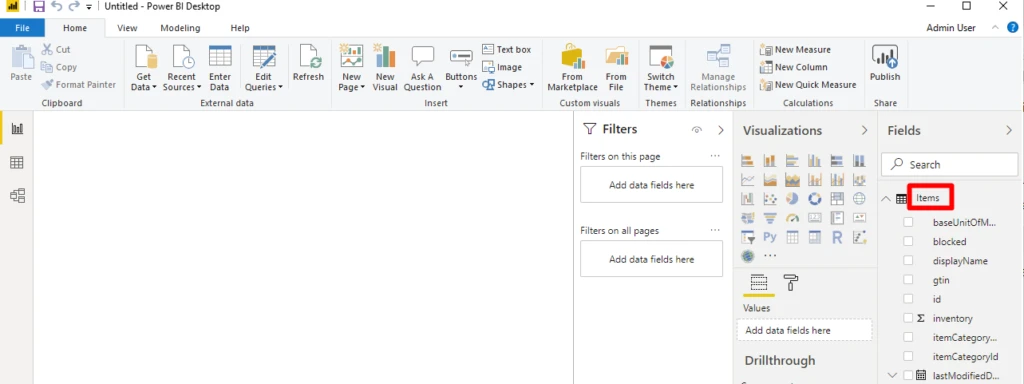Viewport: 1024px width, 384px height.
Task: Check the blocked field checkbox
Action: [x=908, y=242]
